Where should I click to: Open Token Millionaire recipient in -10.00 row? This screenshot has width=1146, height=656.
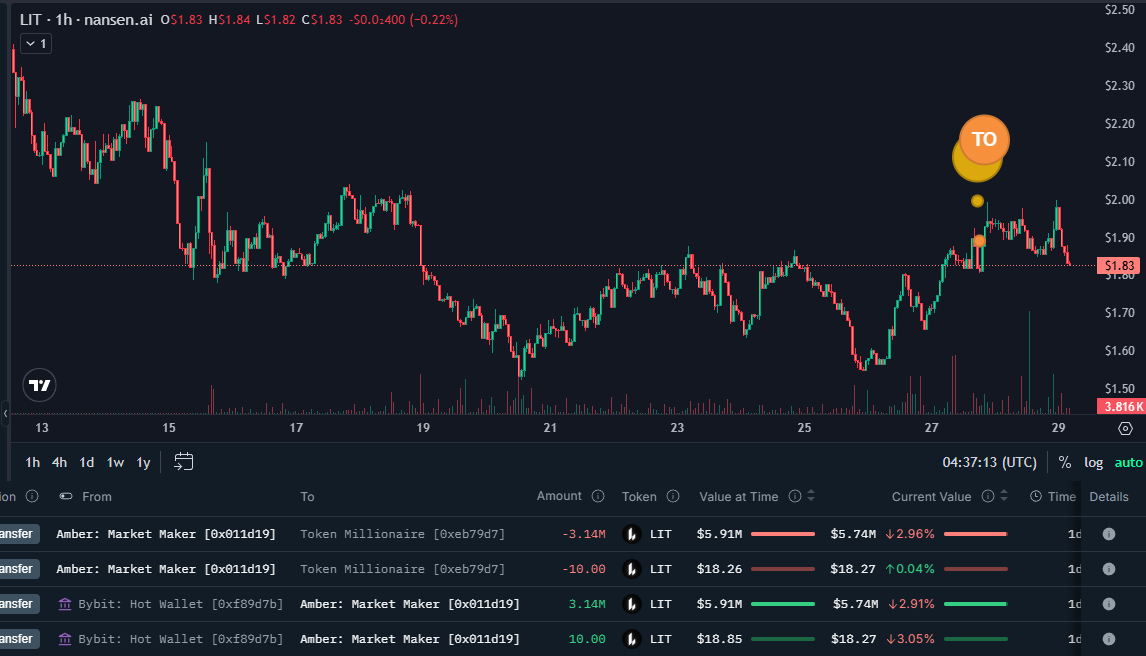pyautogui.click(x=403, y=569)
